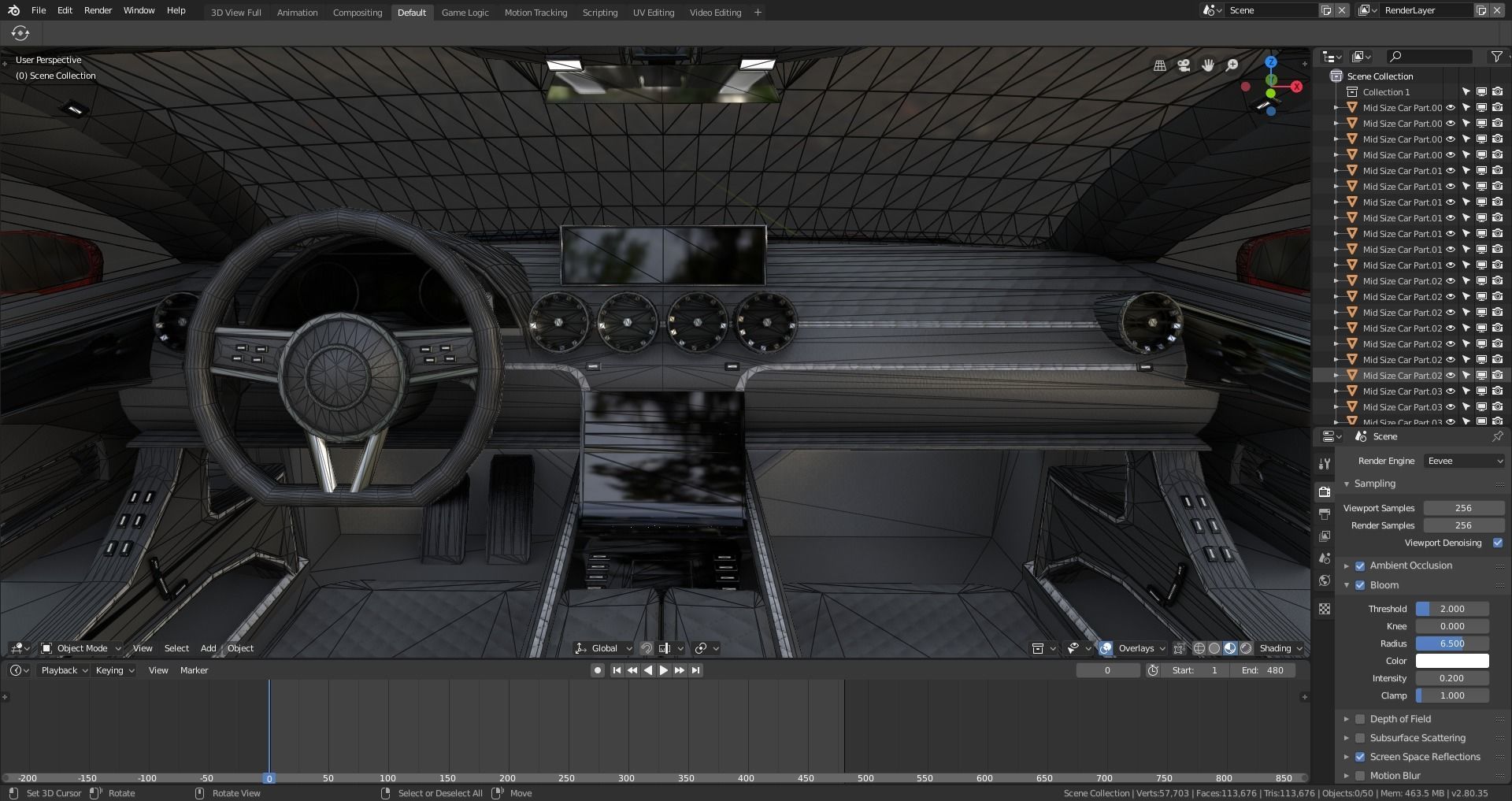This screenshot has width=1512, height=801.
Task: Adjust the Bloom Radius slider
Action: point(1452,643)
